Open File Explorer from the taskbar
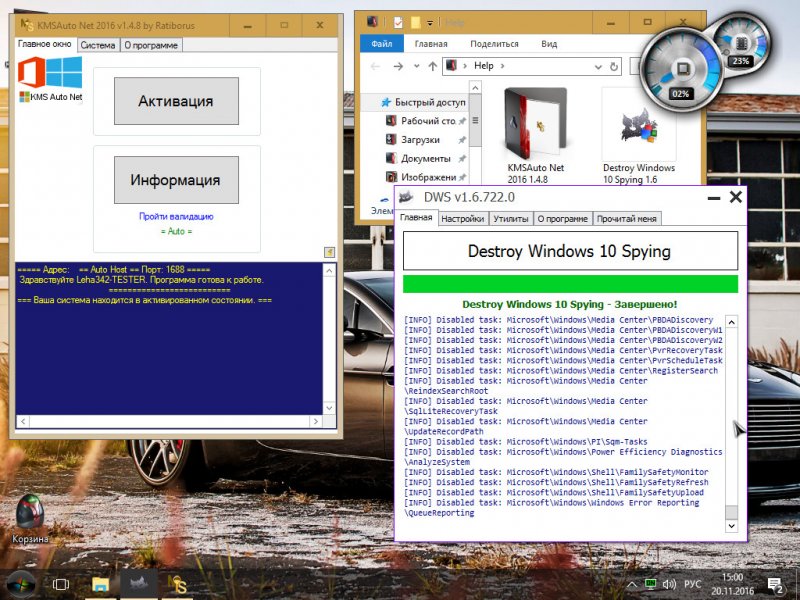Image resolution: width=800 pixels, height=600 pixels. (x=101, y=585)
